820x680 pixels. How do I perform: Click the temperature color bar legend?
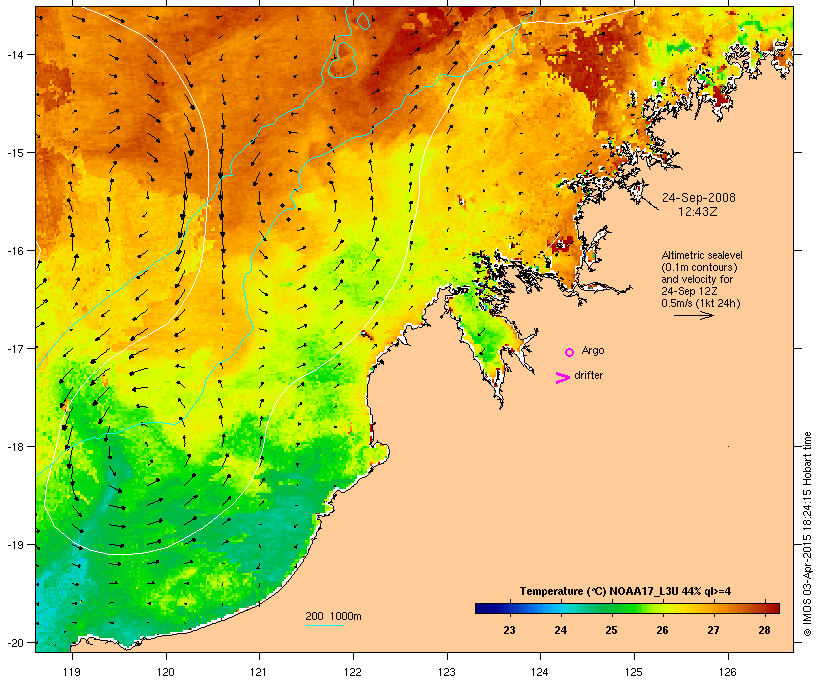(628, 608)
